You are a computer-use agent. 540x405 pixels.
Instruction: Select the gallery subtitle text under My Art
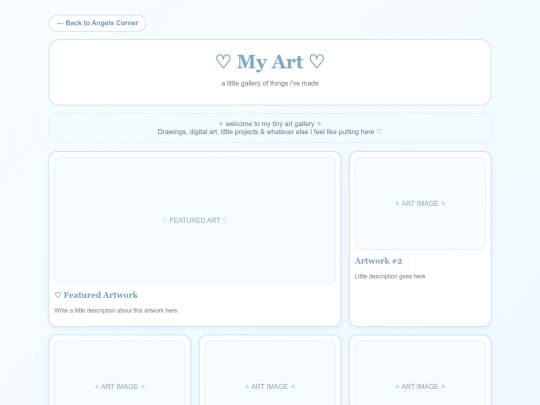point(270,83)
